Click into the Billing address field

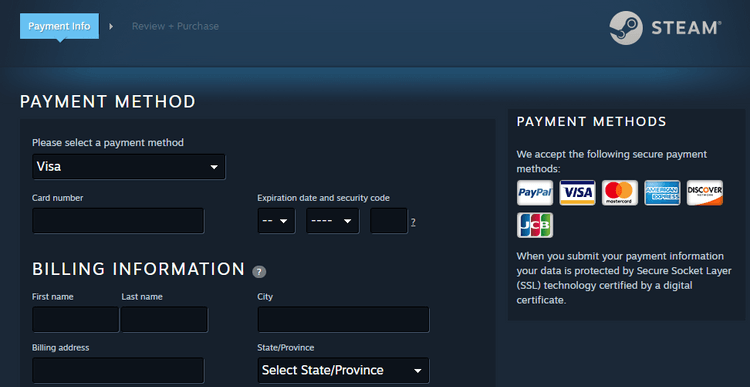118,370
